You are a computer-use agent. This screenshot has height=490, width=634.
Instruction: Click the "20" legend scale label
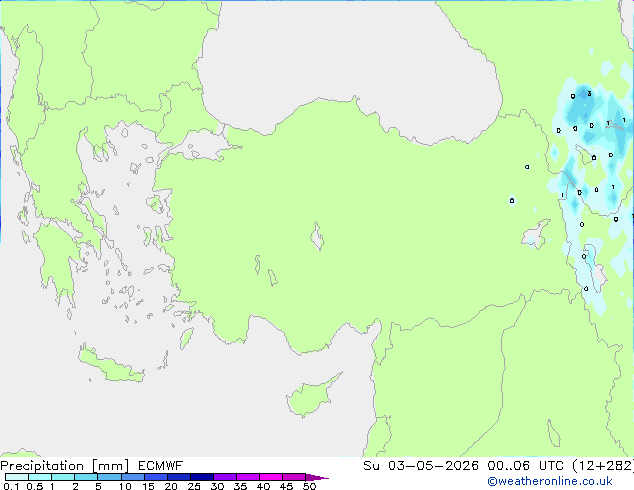(171, 486)
